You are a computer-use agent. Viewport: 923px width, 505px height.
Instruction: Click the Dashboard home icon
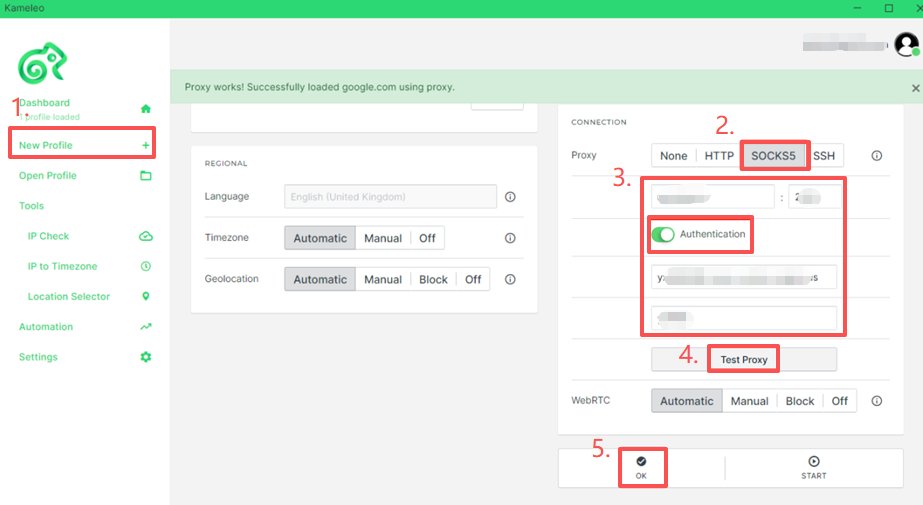146,108
